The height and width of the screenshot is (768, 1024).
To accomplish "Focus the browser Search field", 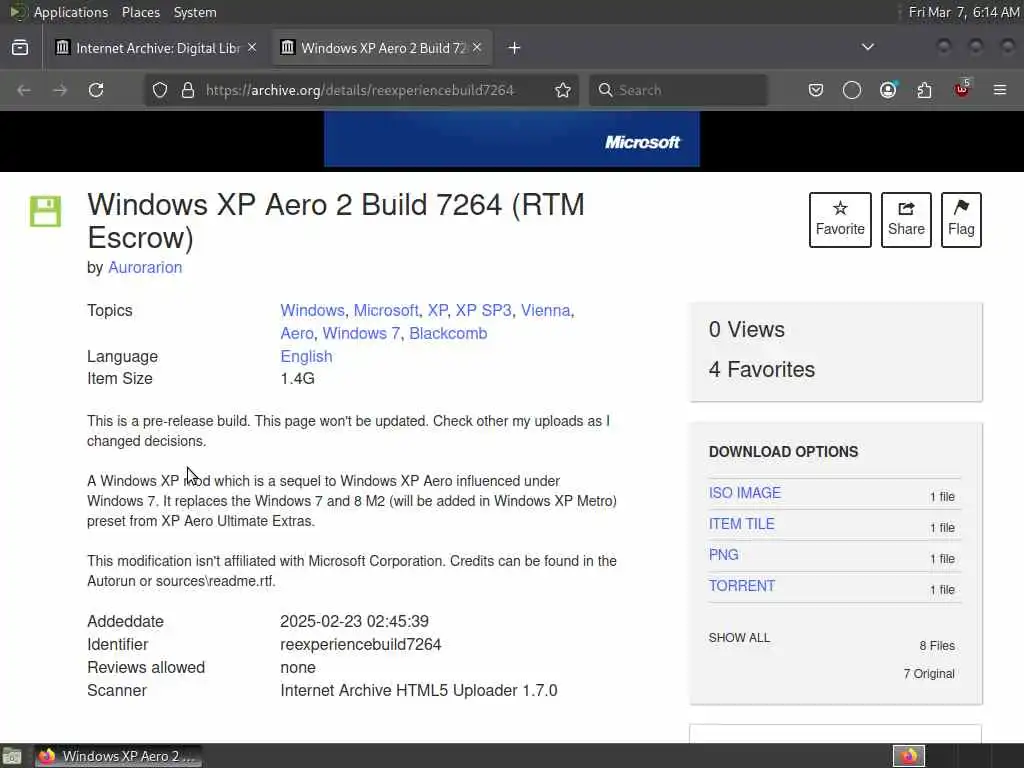I will coord(678,90).
